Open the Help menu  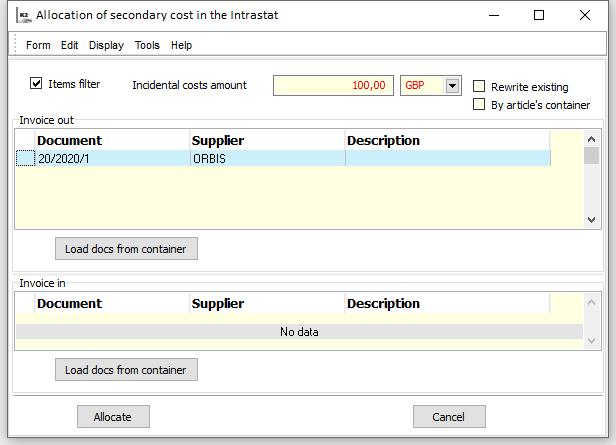pyautogui.click(x=181, y=45)
